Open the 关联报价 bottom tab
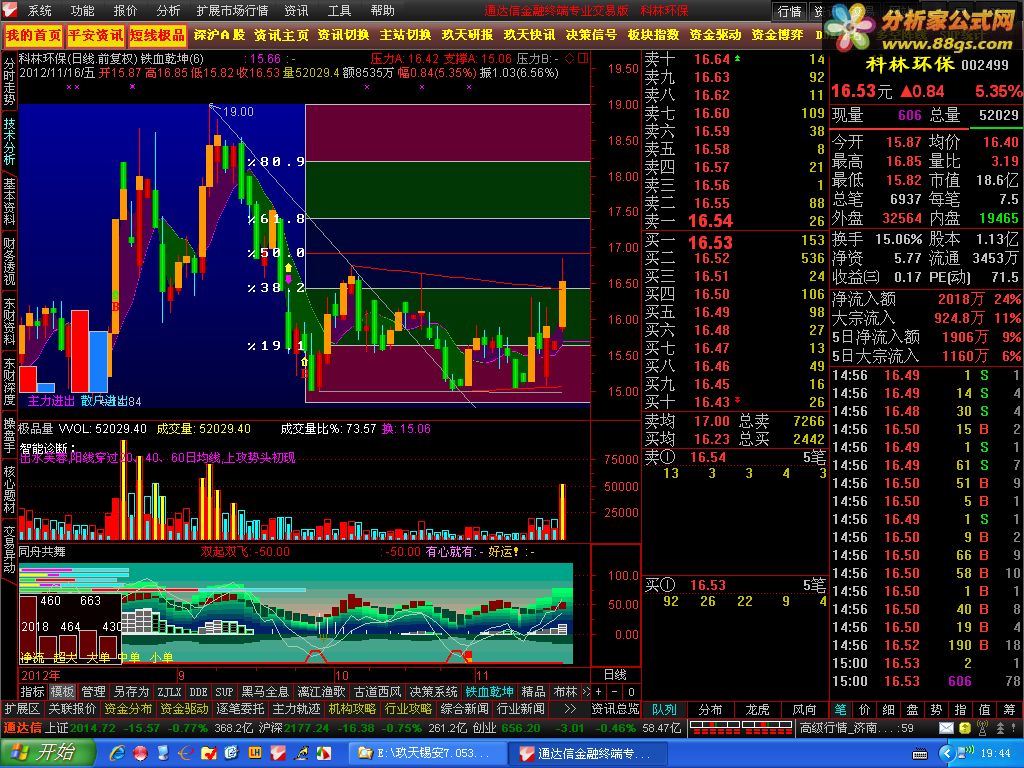Viewport: 1024px width, 768px height. coord(72,709)
